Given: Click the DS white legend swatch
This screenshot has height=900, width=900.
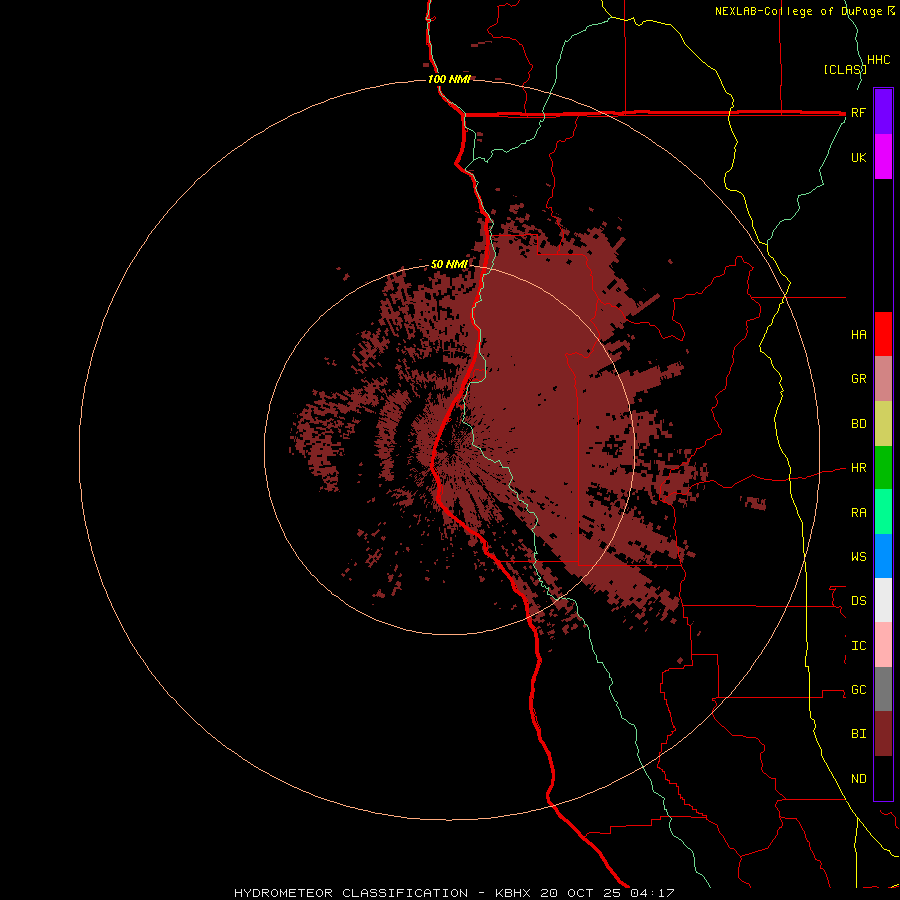Looking at the screenshot, I should 883,600.
